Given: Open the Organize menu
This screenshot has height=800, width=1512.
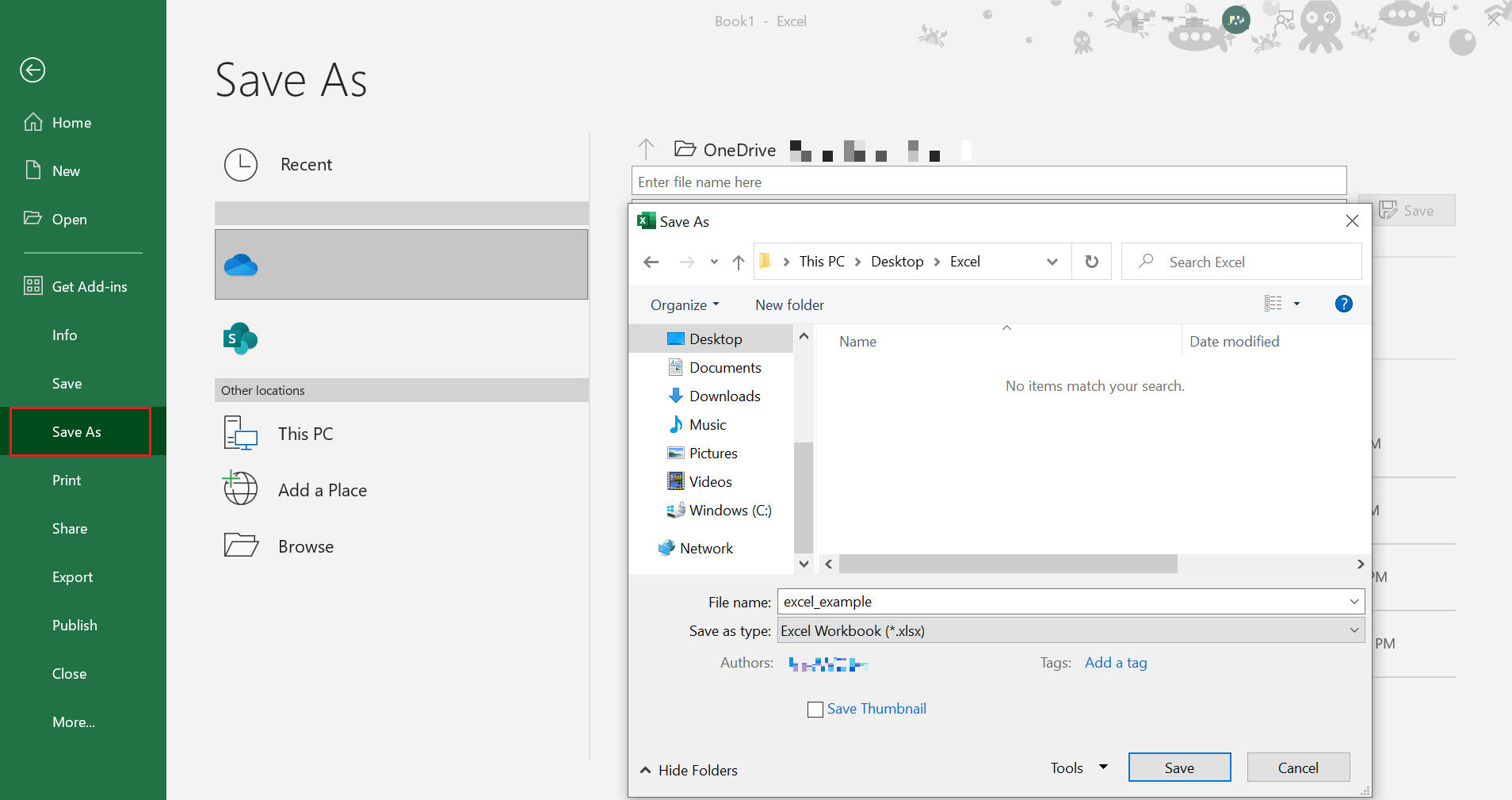Looking at the screenshot, I should [x=684, y=304].
